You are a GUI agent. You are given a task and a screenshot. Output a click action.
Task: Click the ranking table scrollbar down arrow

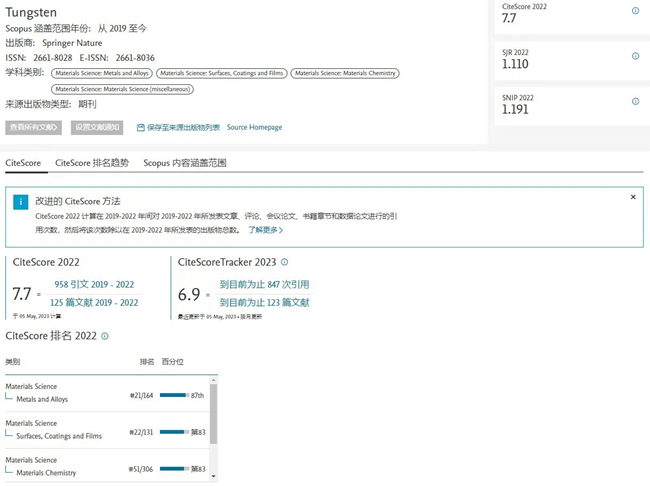[213, 477]
